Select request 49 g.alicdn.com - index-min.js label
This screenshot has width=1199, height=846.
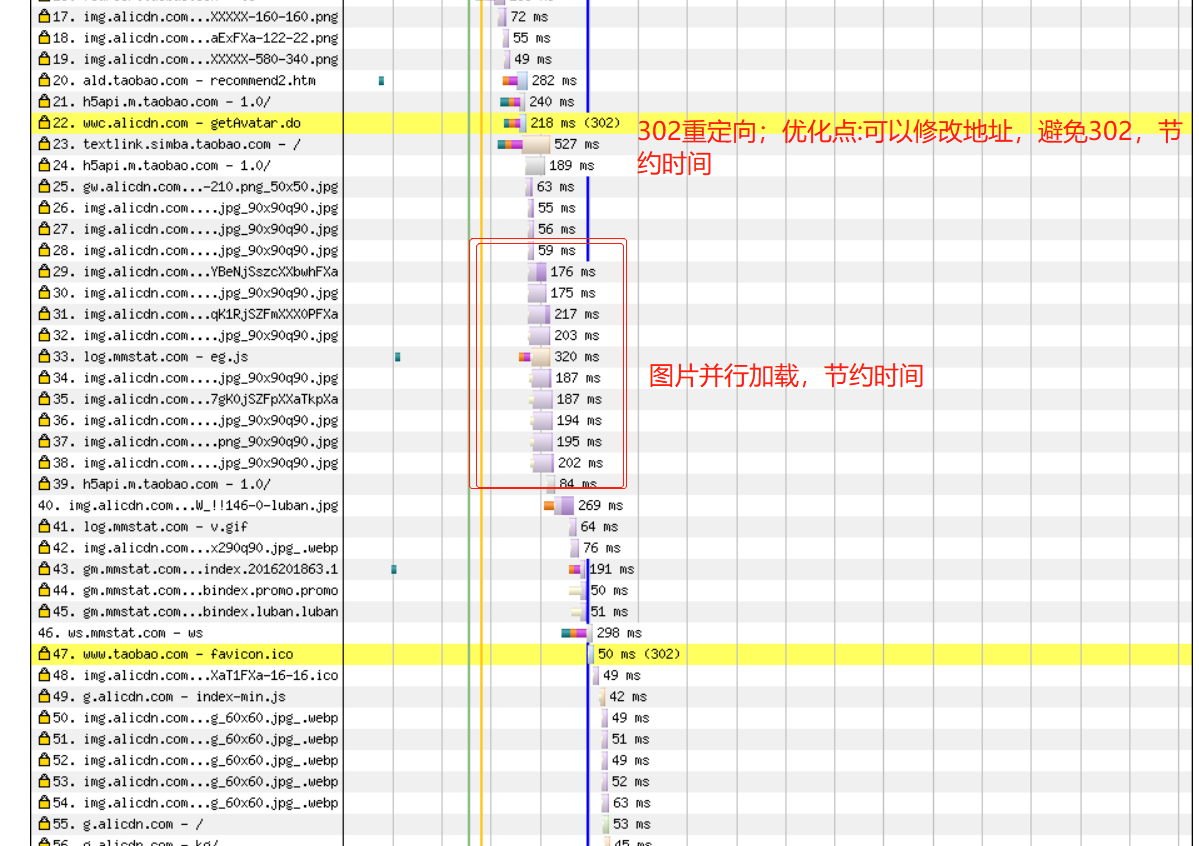pos(169,696)
